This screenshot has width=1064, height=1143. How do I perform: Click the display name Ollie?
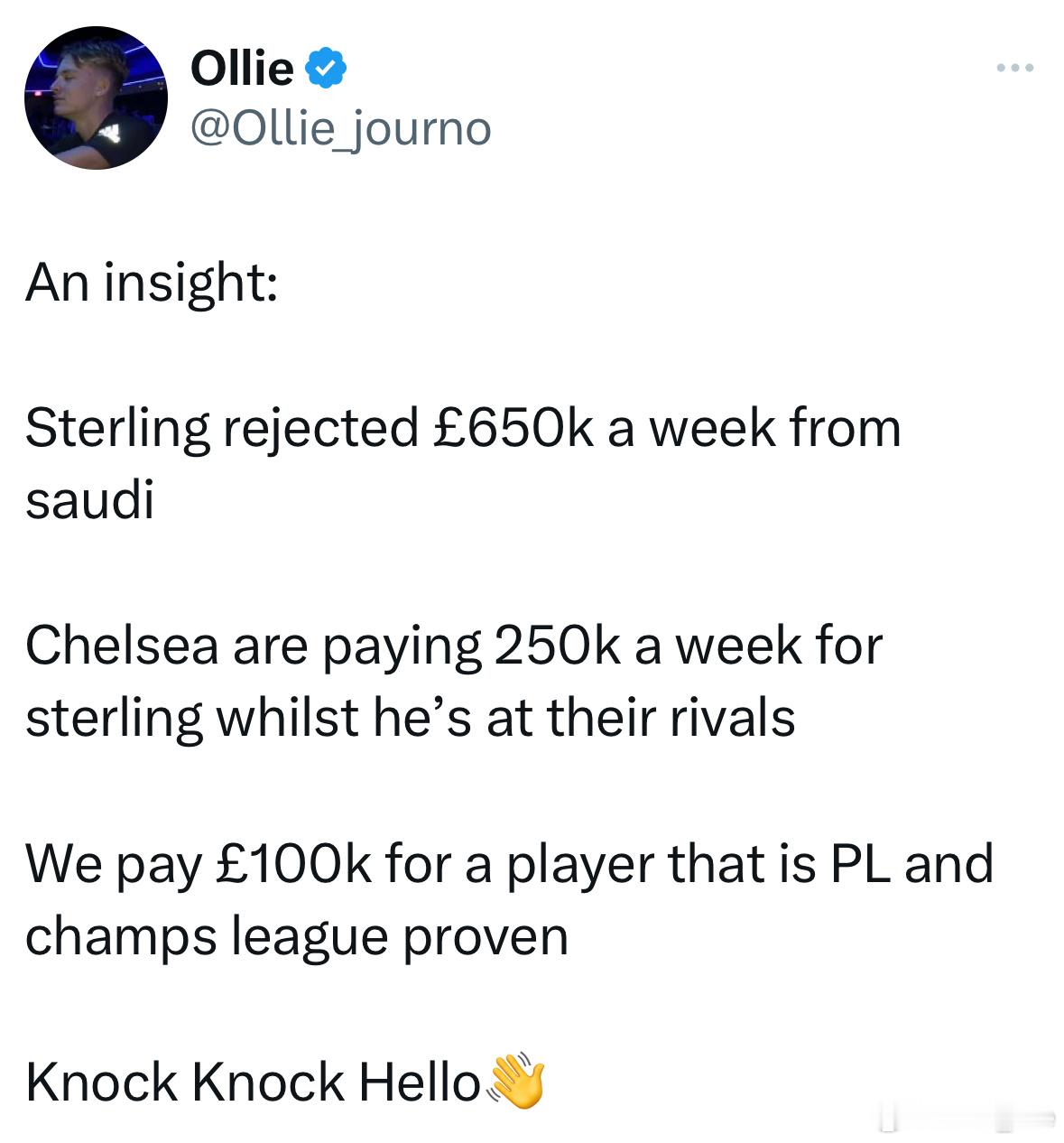(x=242, y=69)
